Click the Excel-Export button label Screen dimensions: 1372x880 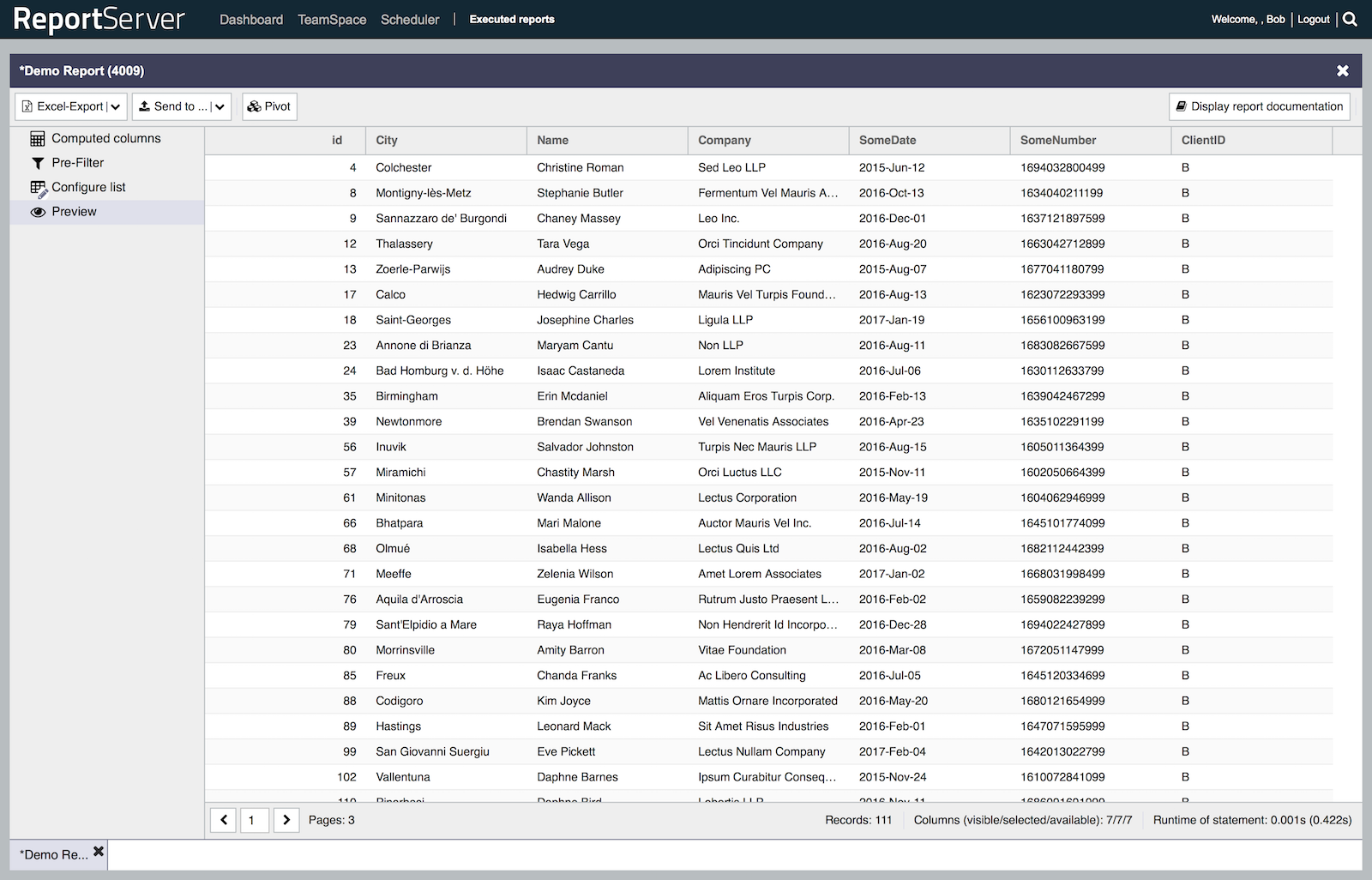(70, 106)
